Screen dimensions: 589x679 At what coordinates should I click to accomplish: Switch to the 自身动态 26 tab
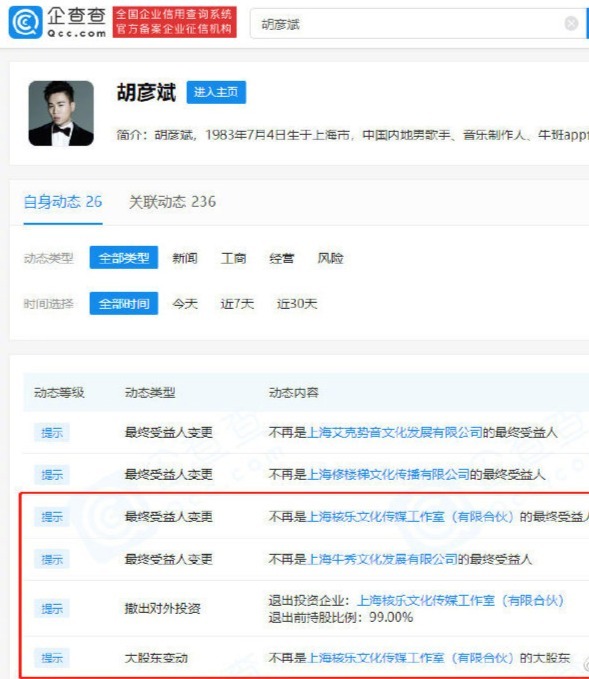63,202
